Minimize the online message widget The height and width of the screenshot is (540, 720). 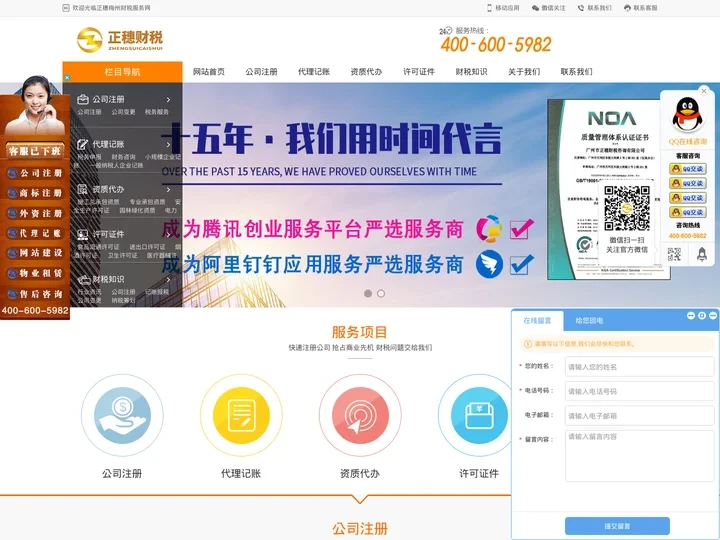(713, 315)
